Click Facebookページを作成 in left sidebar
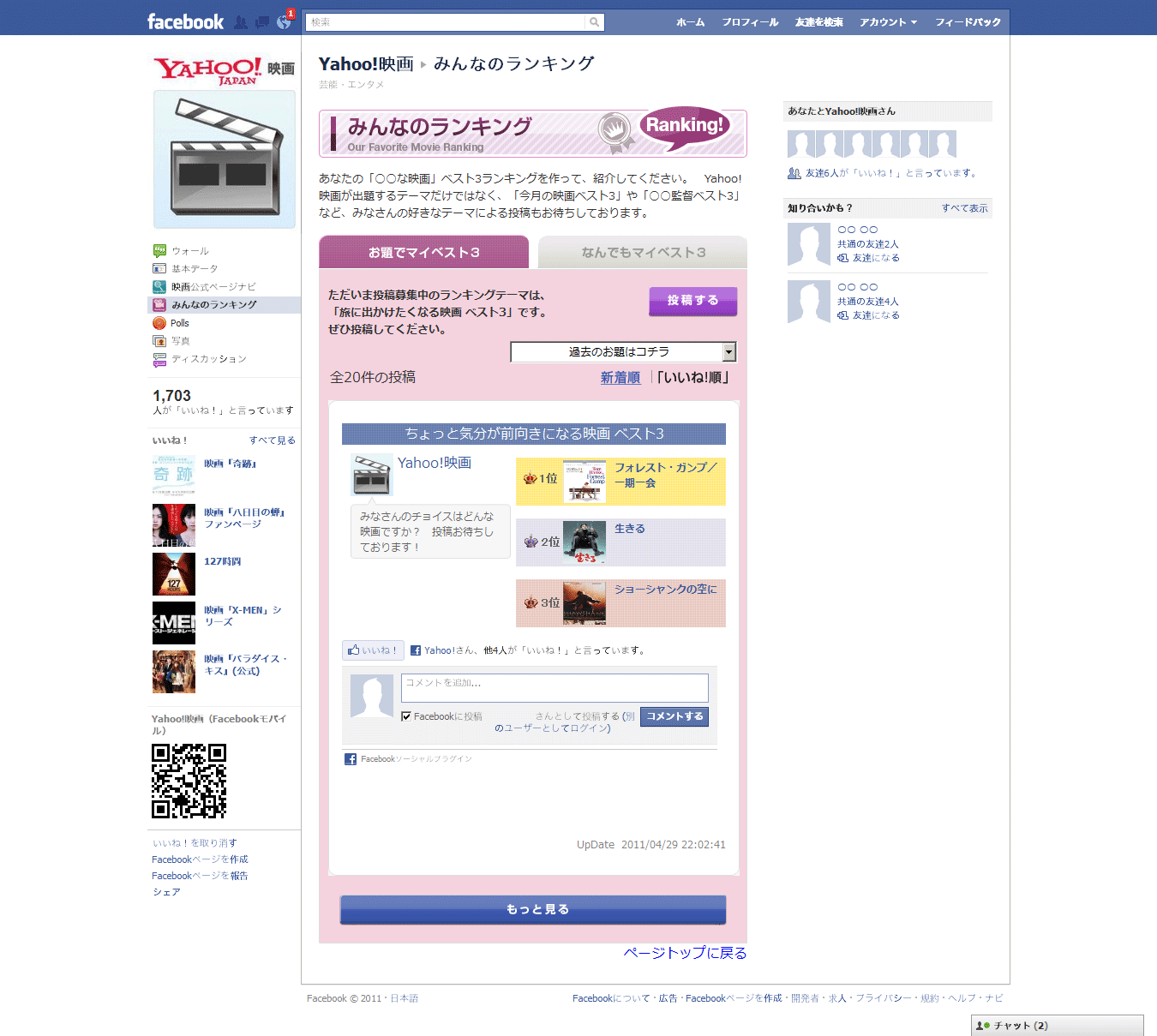The width and height of the screenshot is (1157, 1036). click(x=200, y=859)
